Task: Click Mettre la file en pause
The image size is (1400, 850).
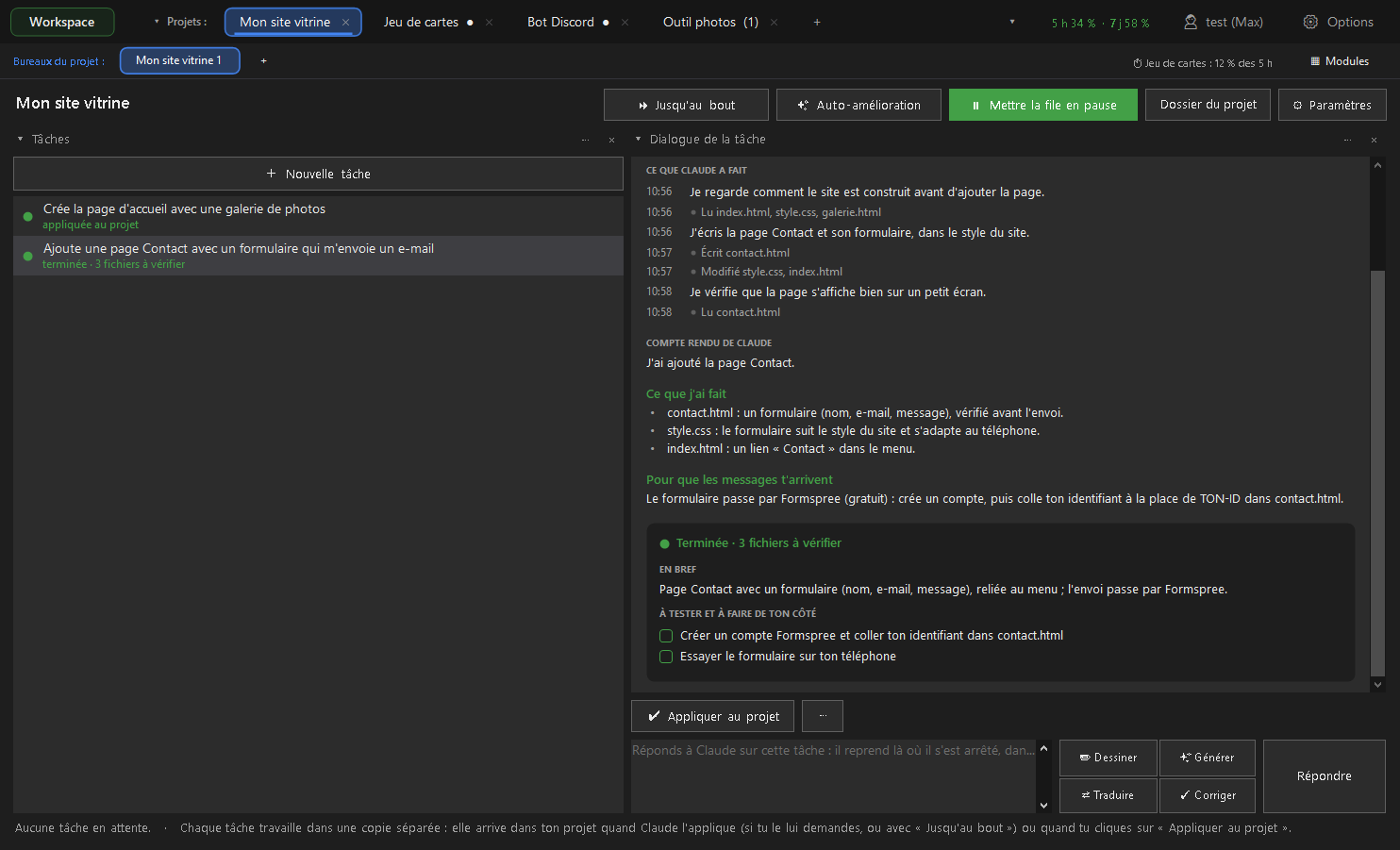Action: click(x=1043, y=105)
